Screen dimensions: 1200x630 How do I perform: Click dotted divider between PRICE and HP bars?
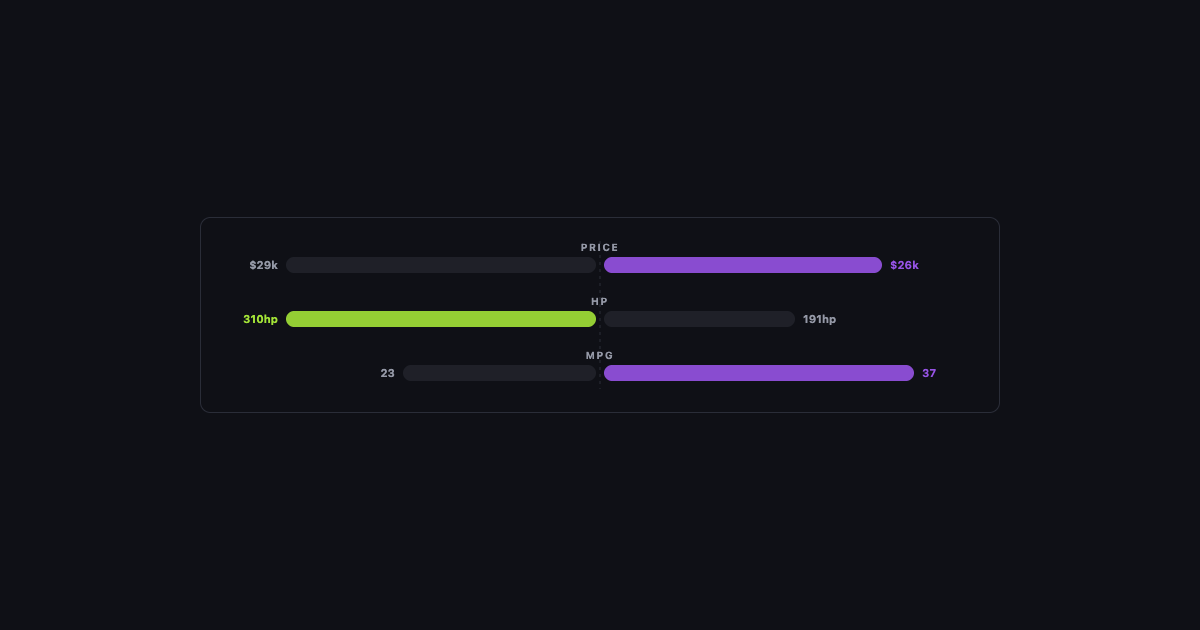(x=600, y=285)
